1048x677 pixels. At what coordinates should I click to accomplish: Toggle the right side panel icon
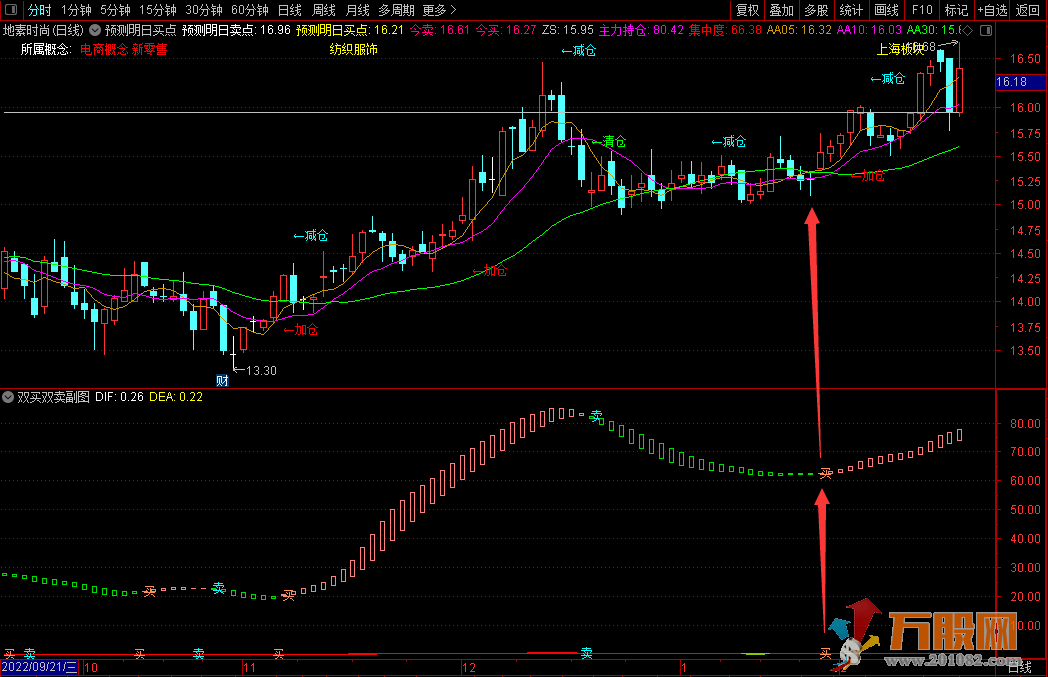pyautogui.click(x=986, y=31)
